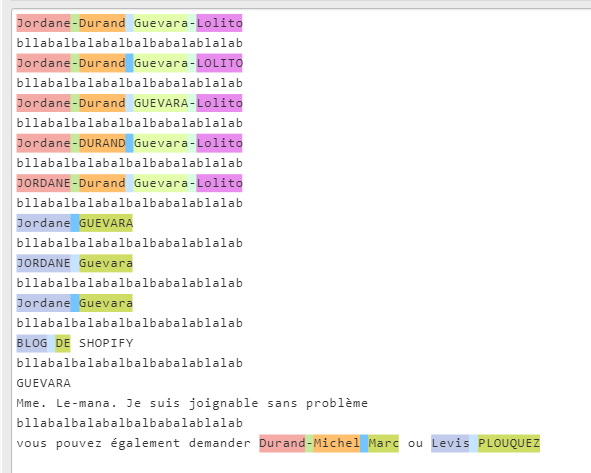Click the word "demander"

click(x=219, y=443)
